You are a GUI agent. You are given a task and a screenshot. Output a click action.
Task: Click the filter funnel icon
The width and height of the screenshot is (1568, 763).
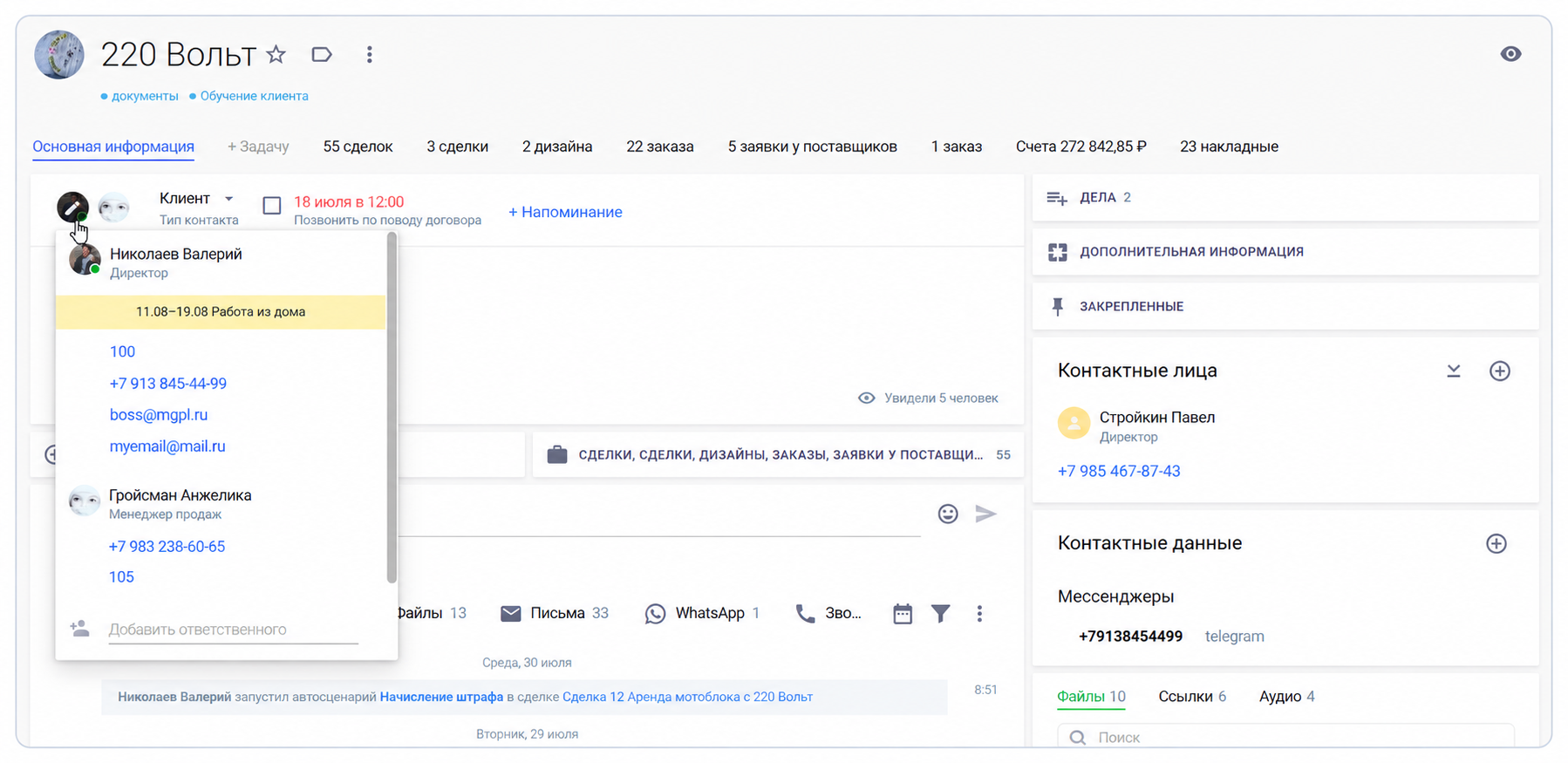940,614
